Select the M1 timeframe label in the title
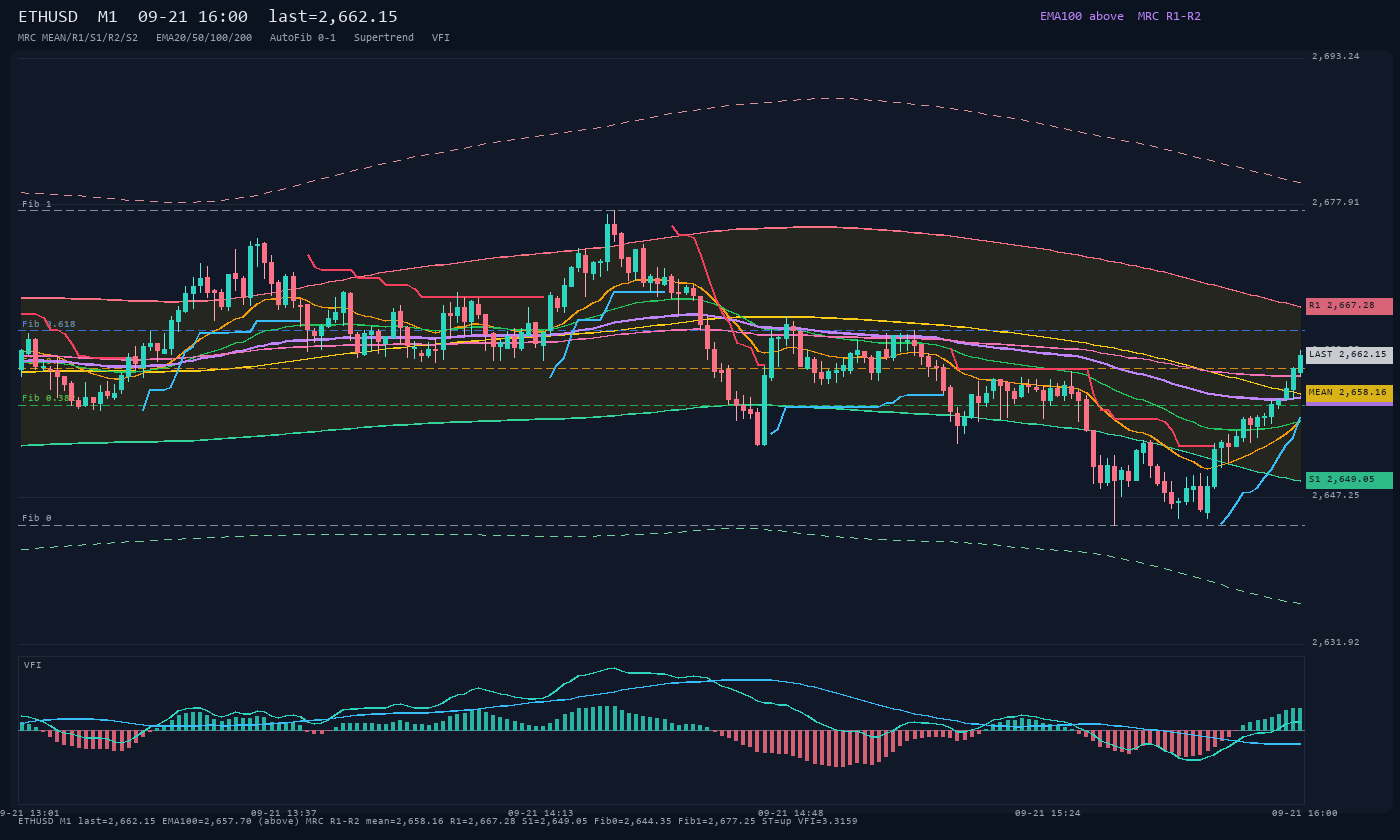This screenshot has width=1400, height=840. coord(108,17)
